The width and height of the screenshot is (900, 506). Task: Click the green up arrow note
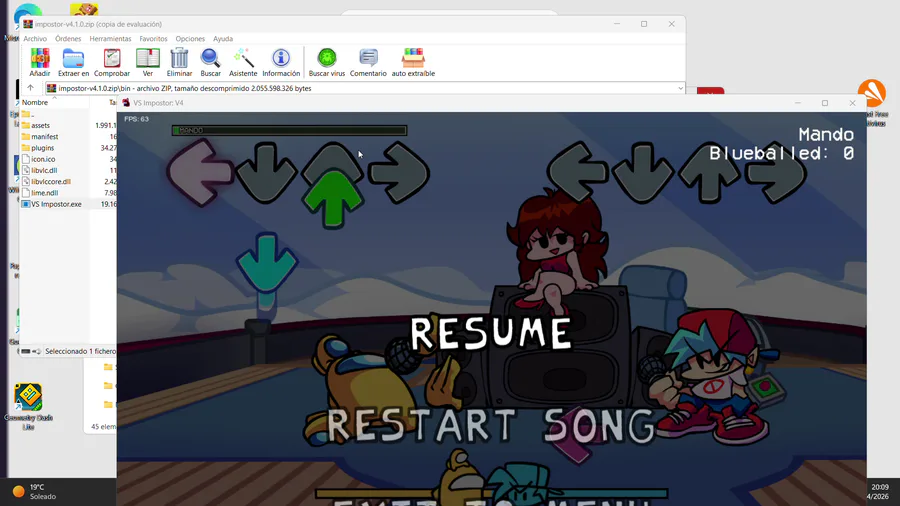(x=333, y=198)
